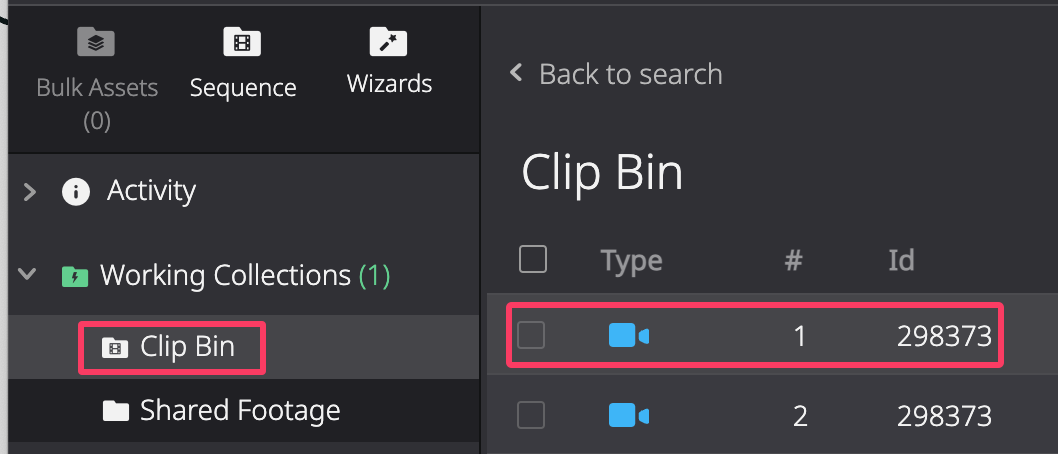
Task: Check the checkbox for row 2
Action: pos(531,416)
